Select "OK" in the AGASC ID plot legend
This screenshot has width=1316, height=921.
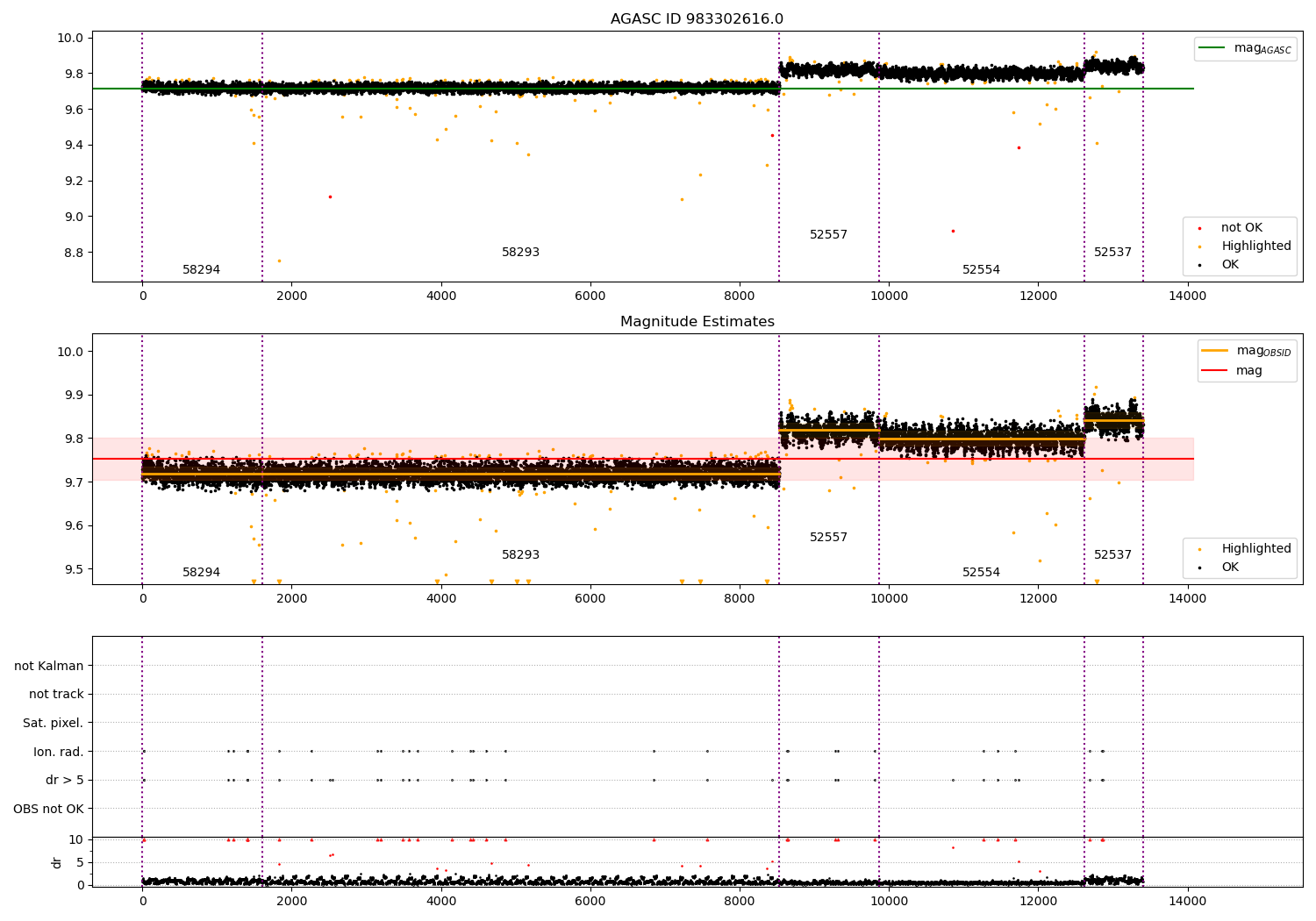coord(1219,265)
